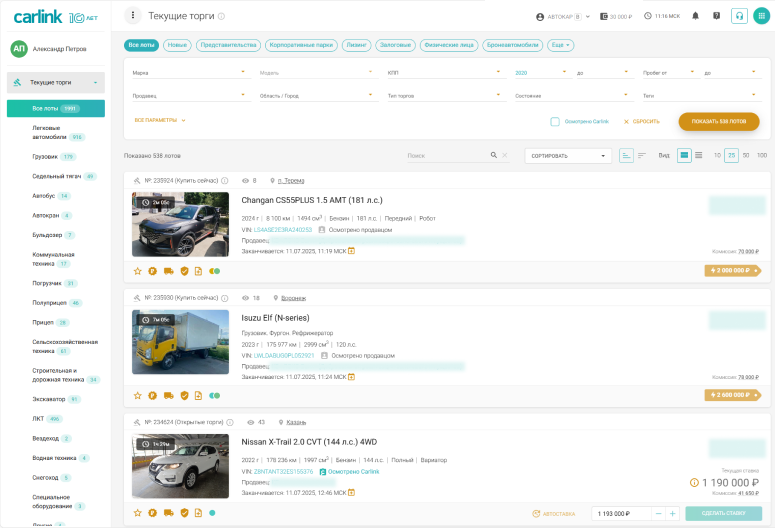Toggle Автоставка for Nissan X-Trail
The height and width of the screenshot is (528, 775).
tap(554, 514)
